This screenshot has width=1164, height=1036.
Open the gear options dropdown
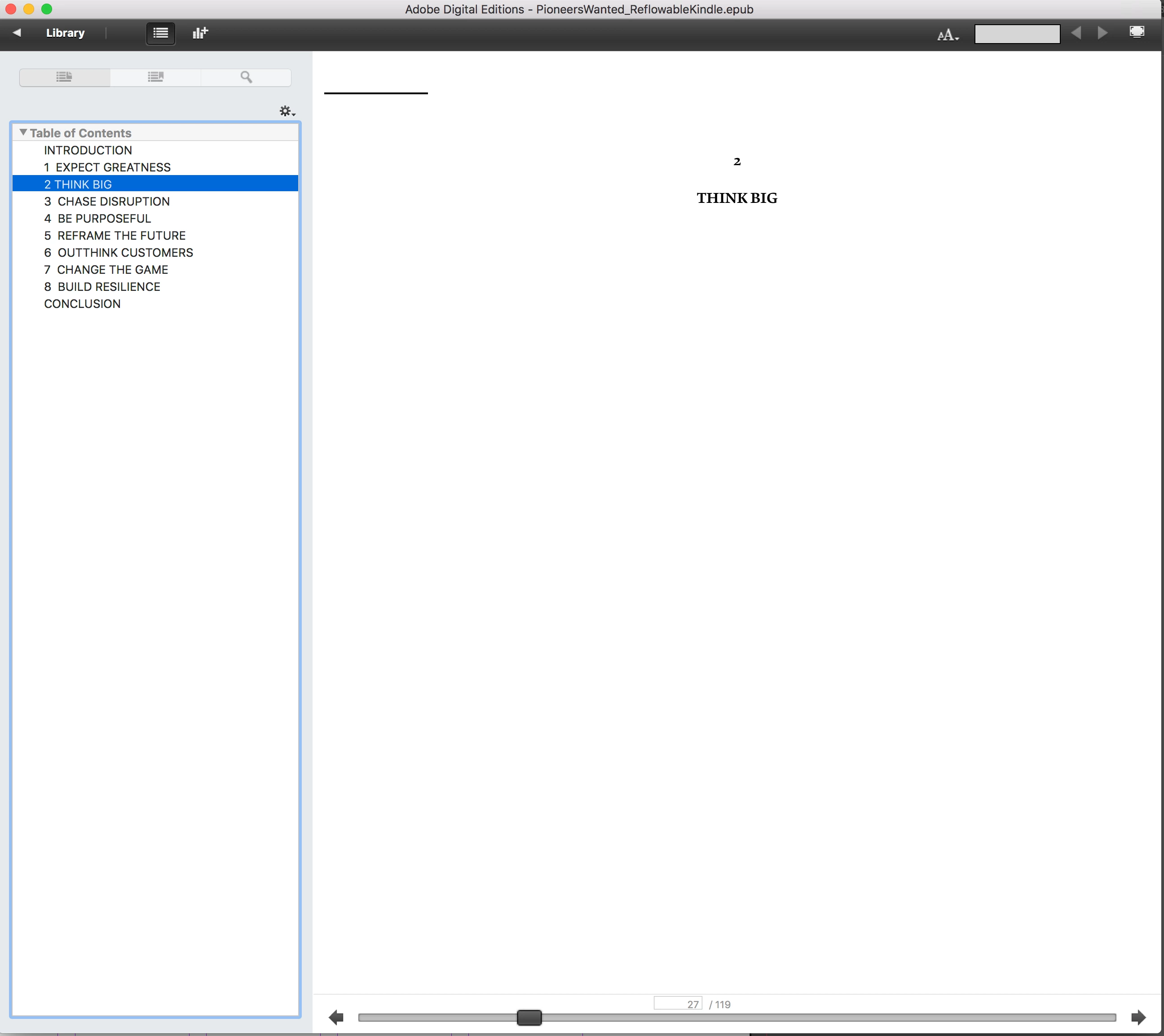(287, 112)
